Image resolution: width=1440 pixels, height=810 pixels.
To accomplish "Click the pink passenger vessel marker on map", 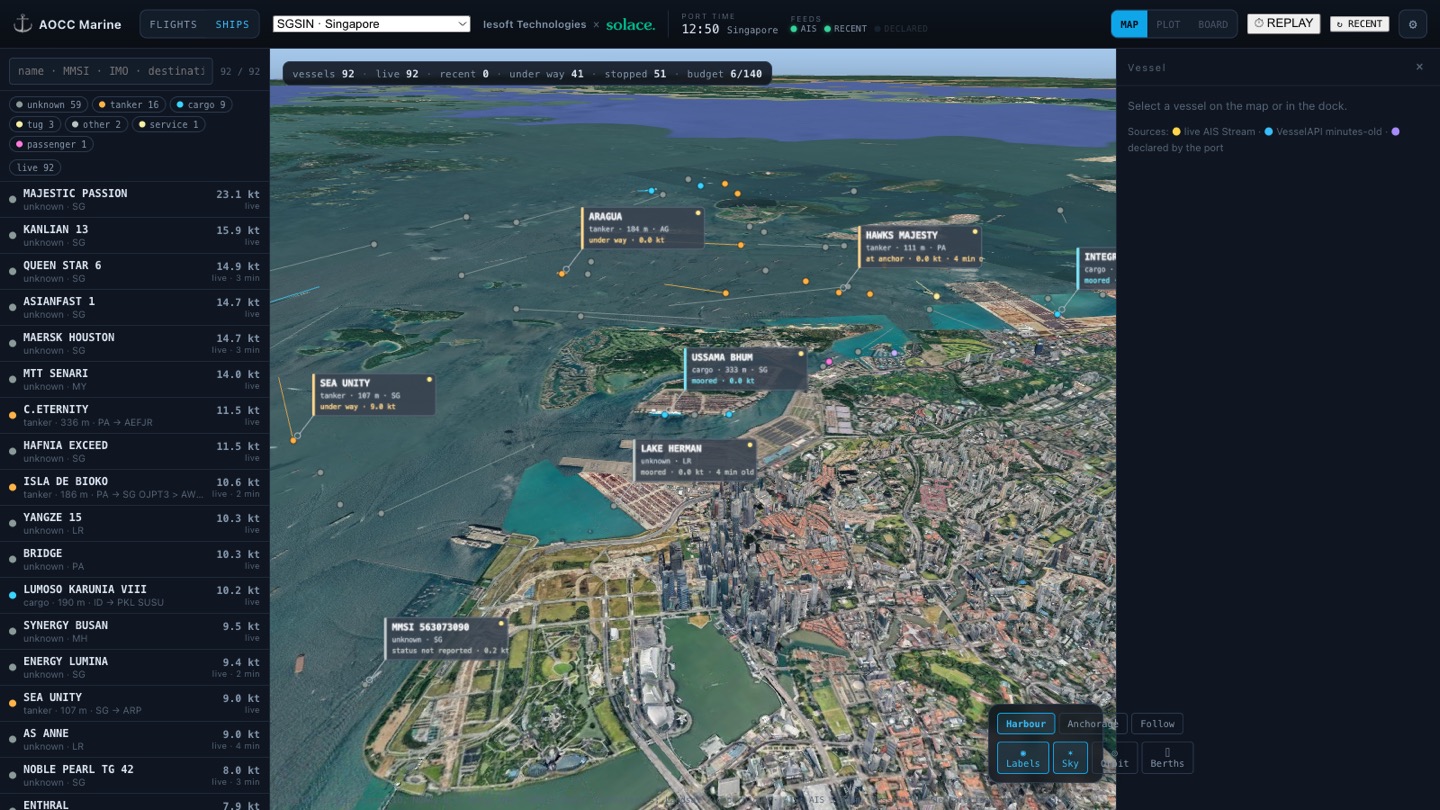I will (828, 361).
